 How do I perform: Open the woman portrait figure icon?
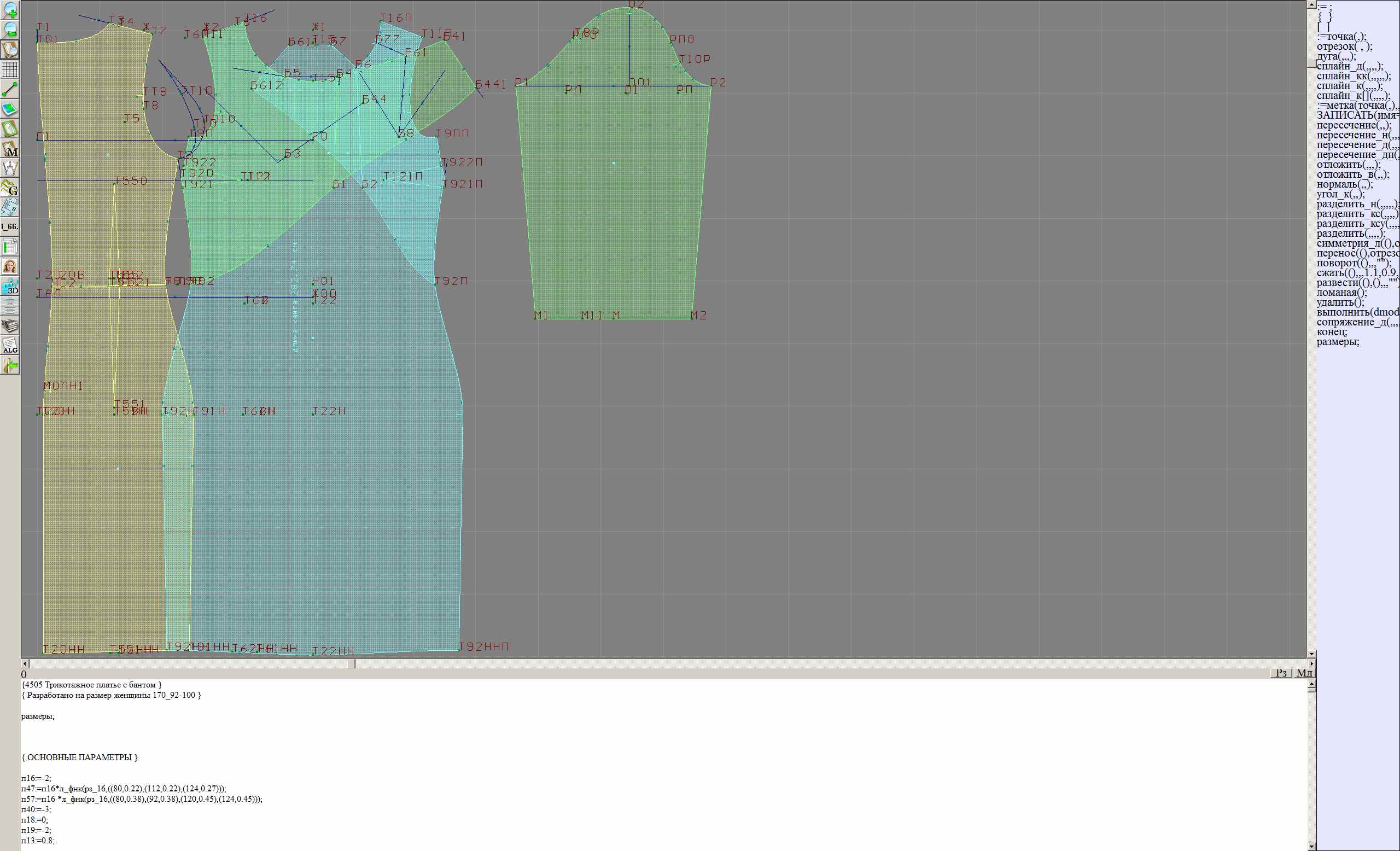[10, 266]
